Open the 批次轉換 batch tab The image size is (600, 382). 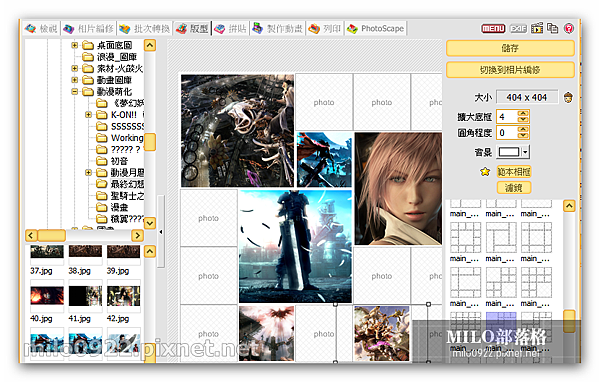point(144,28)
